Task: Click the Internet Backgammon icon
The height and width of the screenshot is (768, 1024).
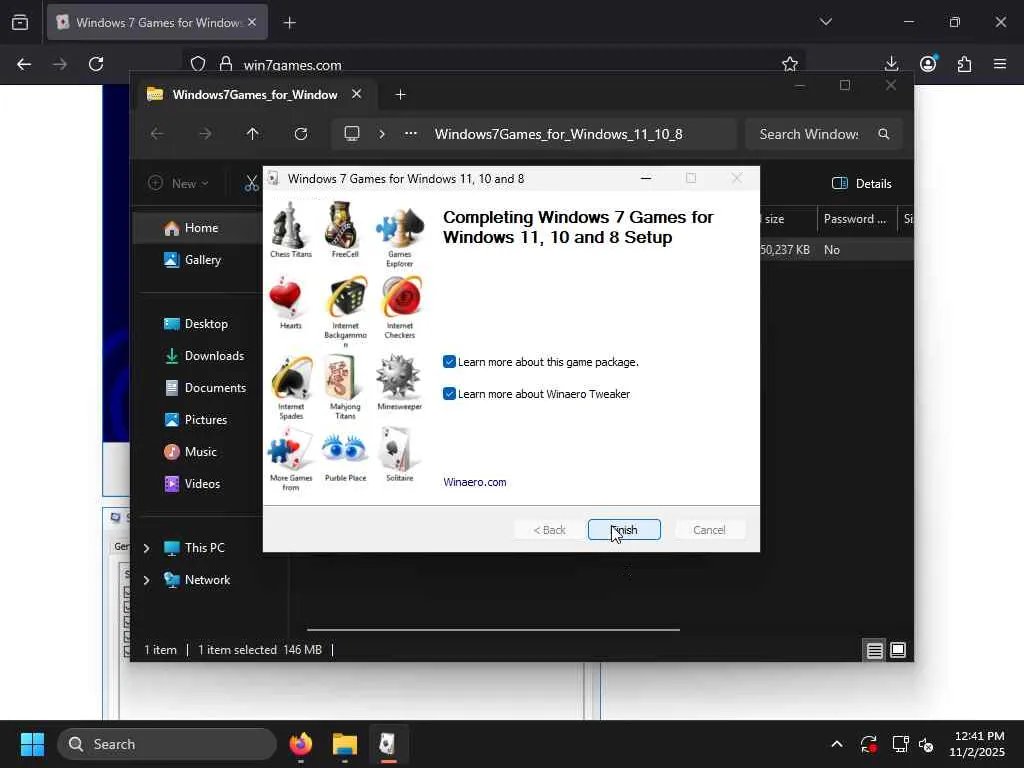Action: (x=347, y=297)
